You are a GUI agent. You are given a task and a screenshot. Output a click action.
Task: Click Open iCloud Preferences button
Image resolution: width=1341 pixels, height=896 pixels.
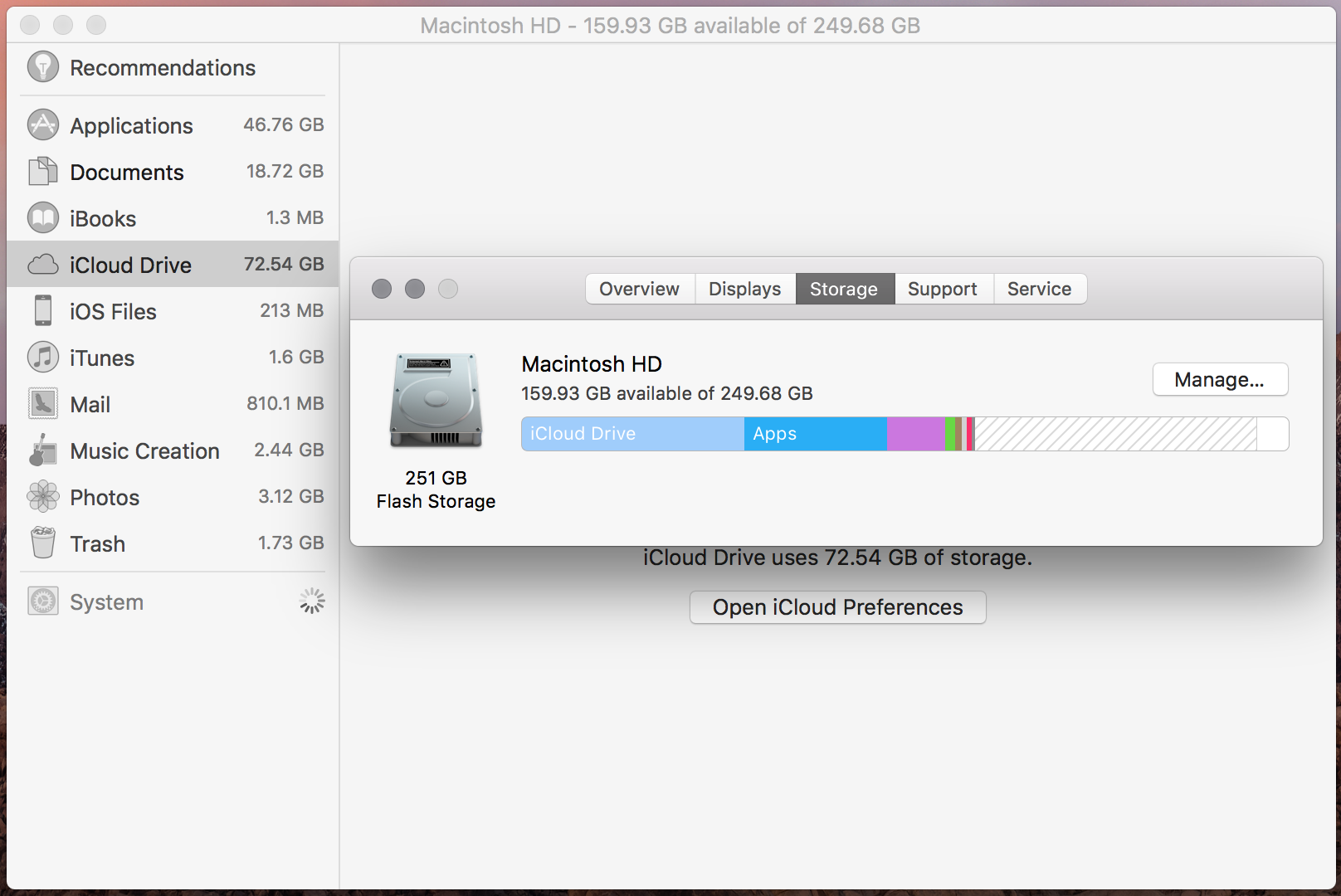pyautogui.click(x=837, y=607)
